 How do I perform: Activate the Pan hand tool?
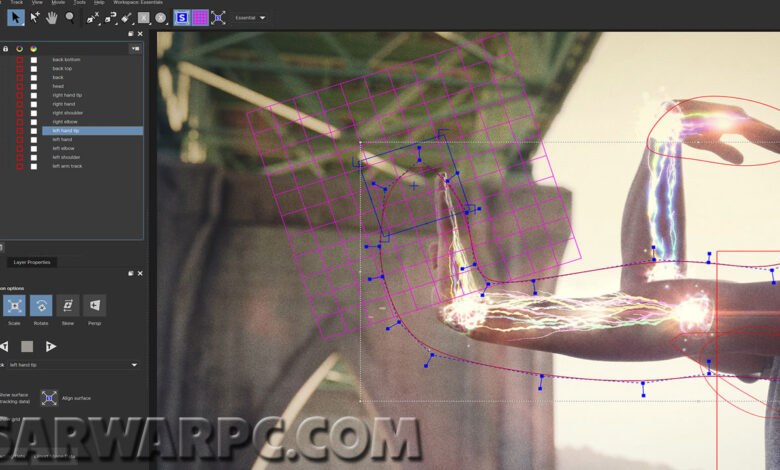52,18
